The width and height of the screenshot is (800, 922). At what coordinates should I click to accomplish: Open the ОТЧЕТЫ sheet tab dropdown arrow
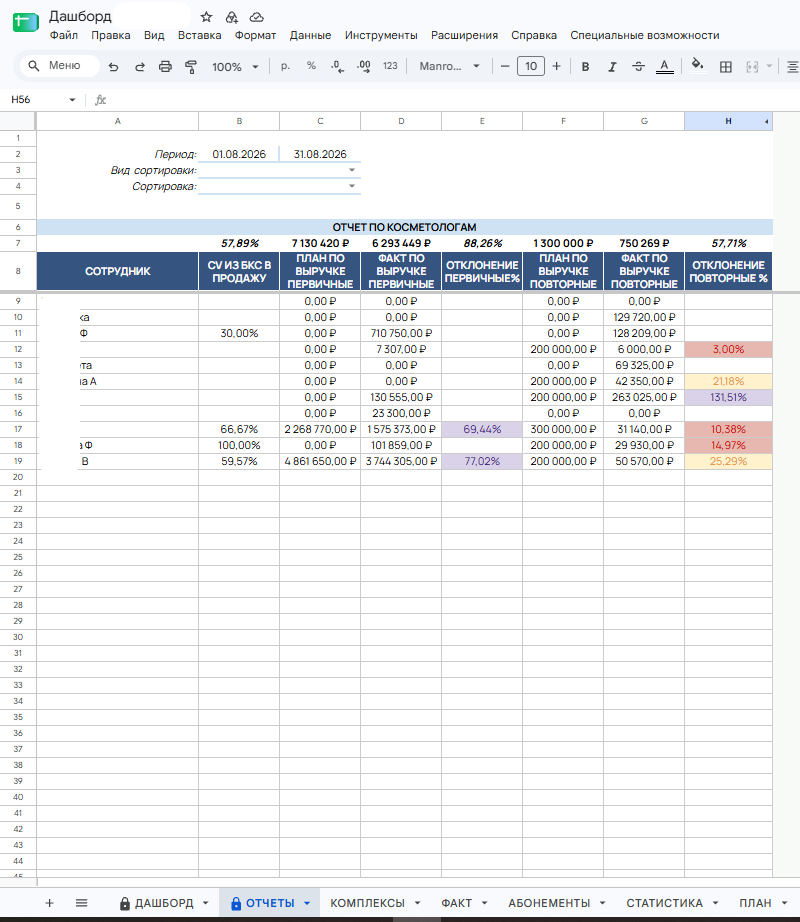point(307,903)
